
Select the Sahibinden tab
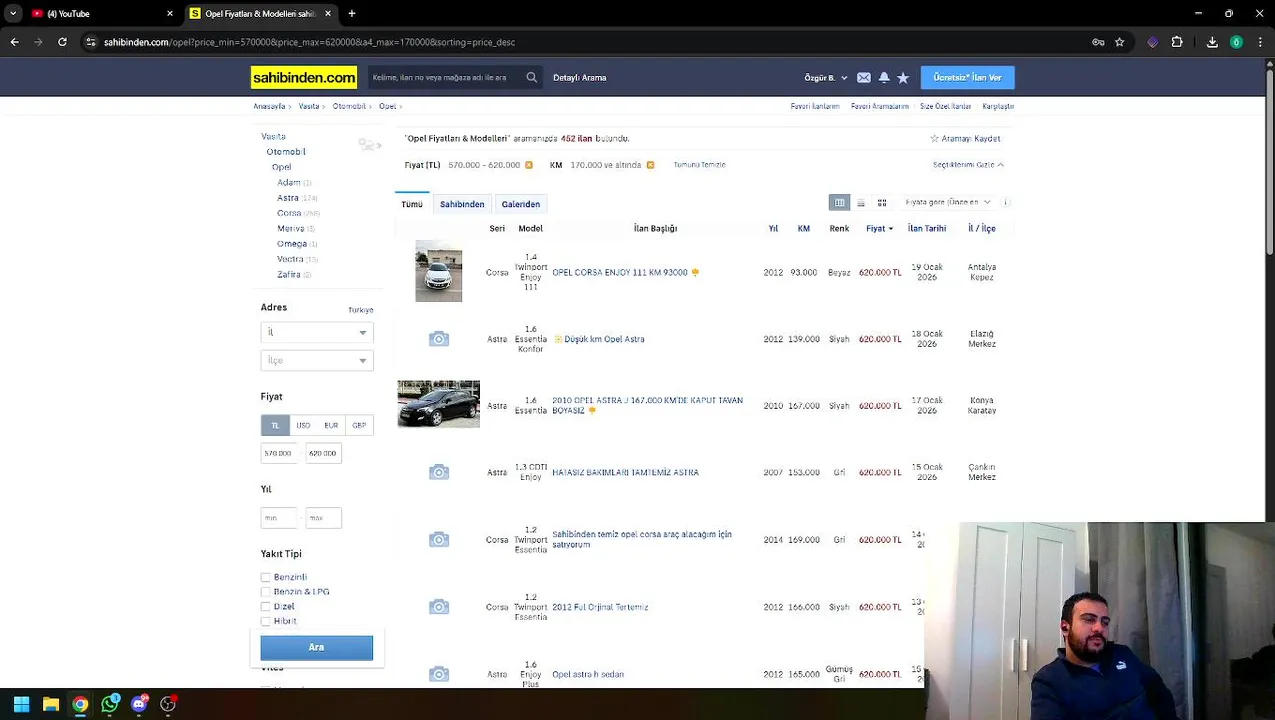coord(462,204)
